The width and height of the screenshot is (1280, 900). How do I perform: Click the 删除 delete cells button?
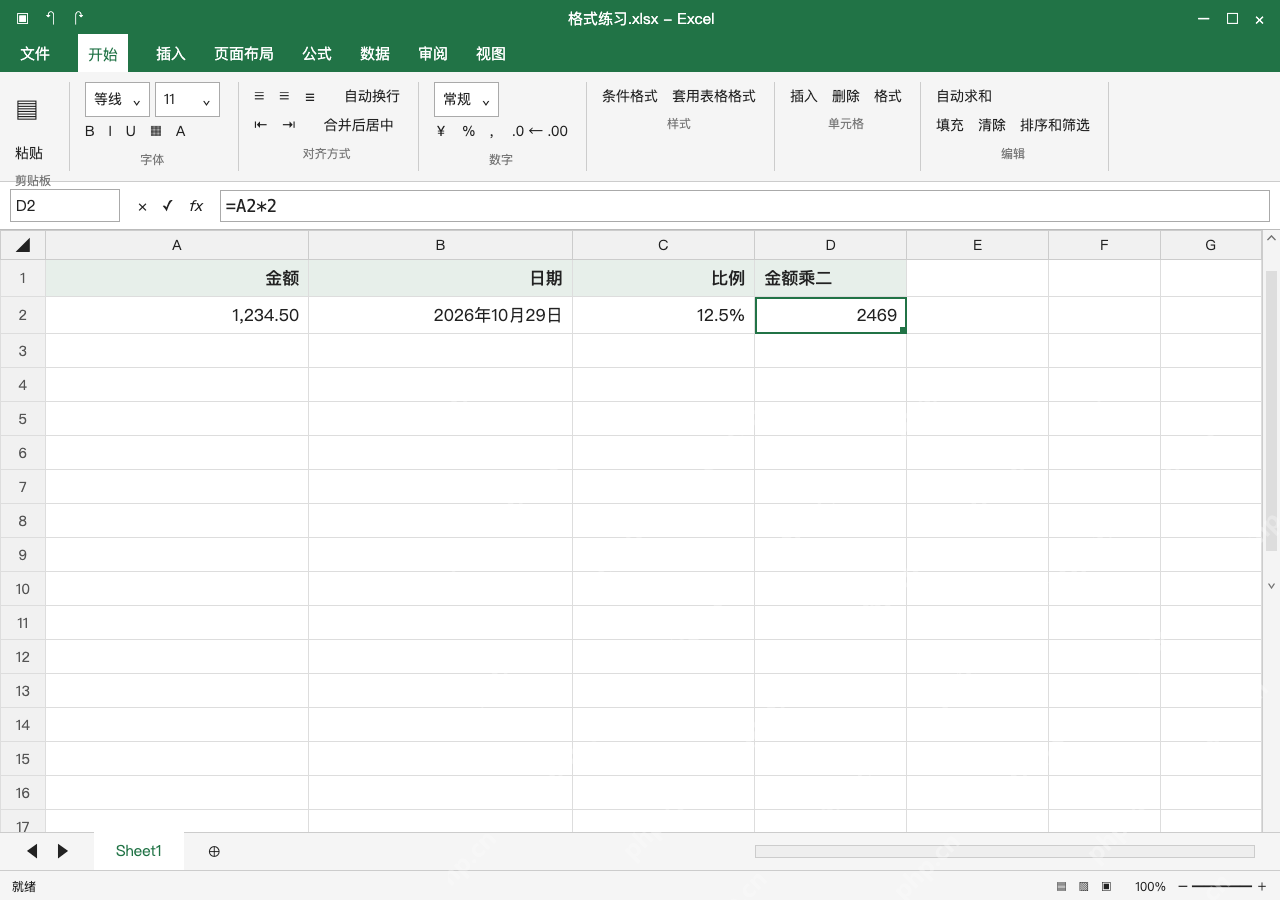tap(846, 96)
